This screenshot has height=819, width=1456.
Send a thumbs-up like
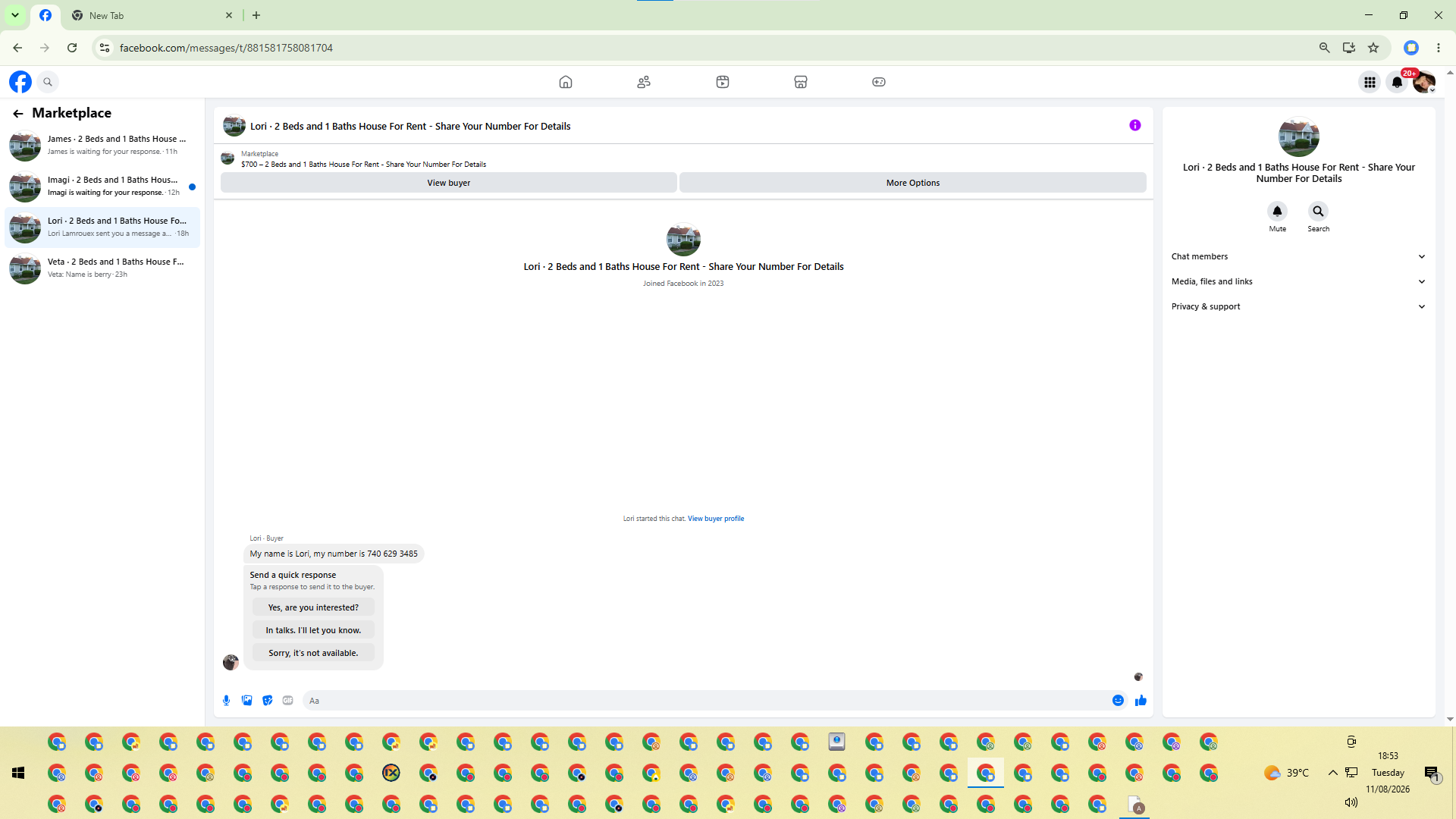point(1141,701)
